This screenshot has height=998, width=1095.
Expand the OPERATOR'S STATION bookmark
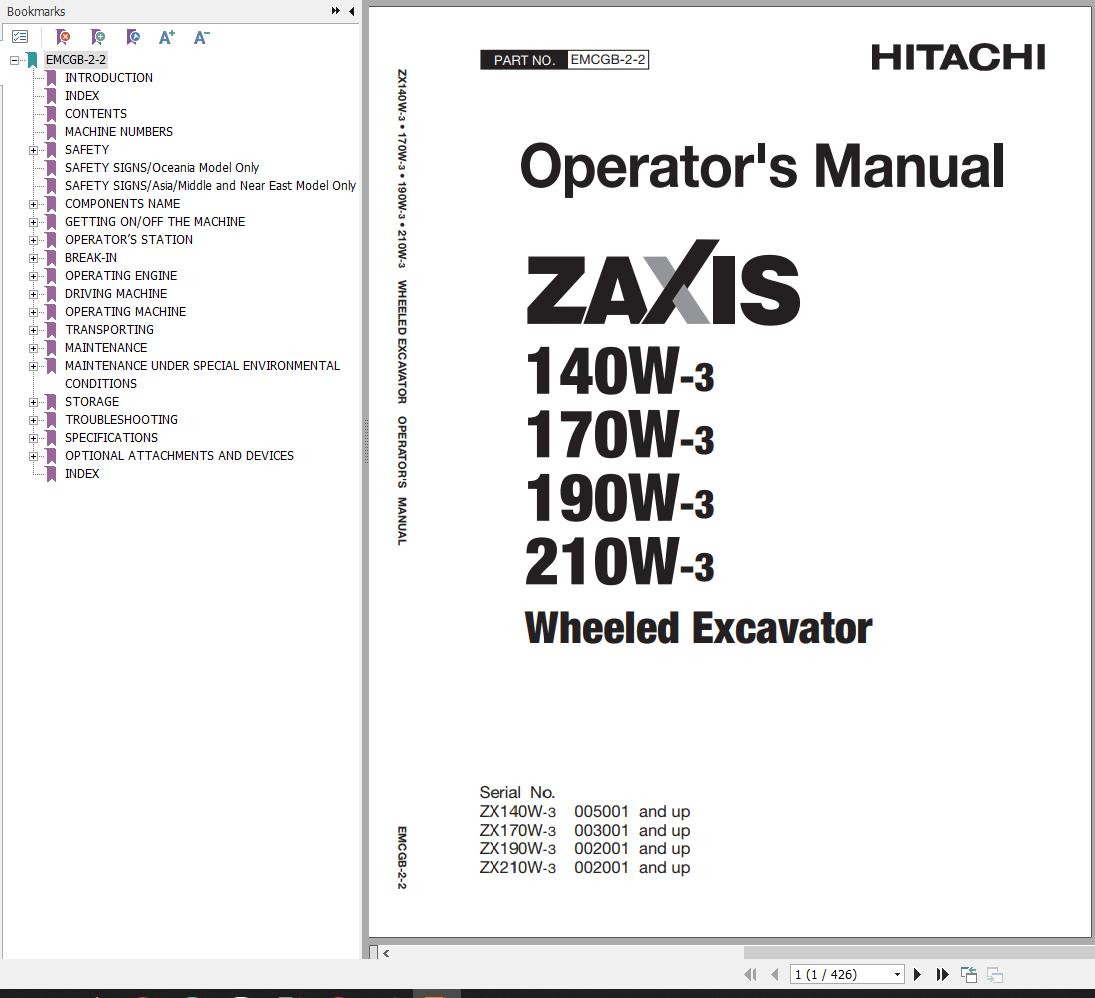(33, 240)
